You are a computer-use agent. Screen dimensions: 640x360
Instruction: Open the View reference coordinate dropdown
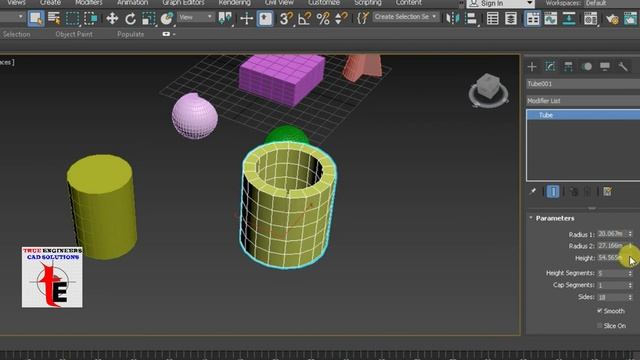pos(196,17)
